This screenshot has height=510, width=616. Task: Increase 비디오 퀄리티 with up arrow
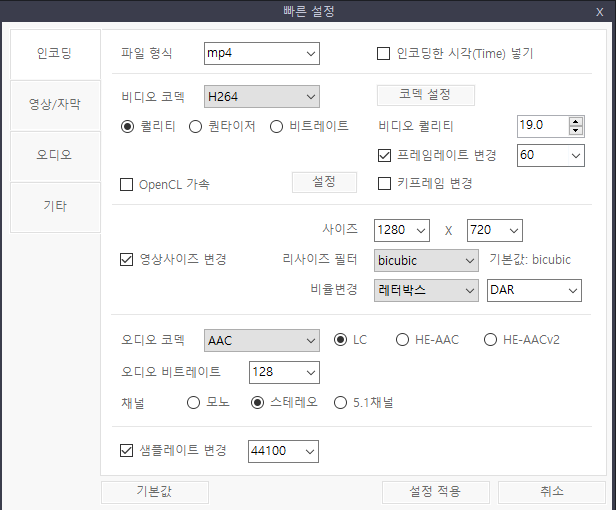tap(576, 121)
